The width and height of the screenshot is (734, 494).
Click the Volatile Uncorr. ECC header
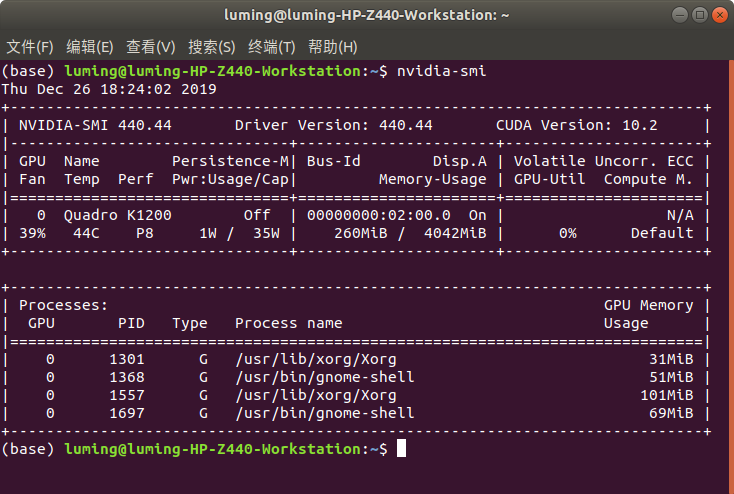tap(603, 161)
